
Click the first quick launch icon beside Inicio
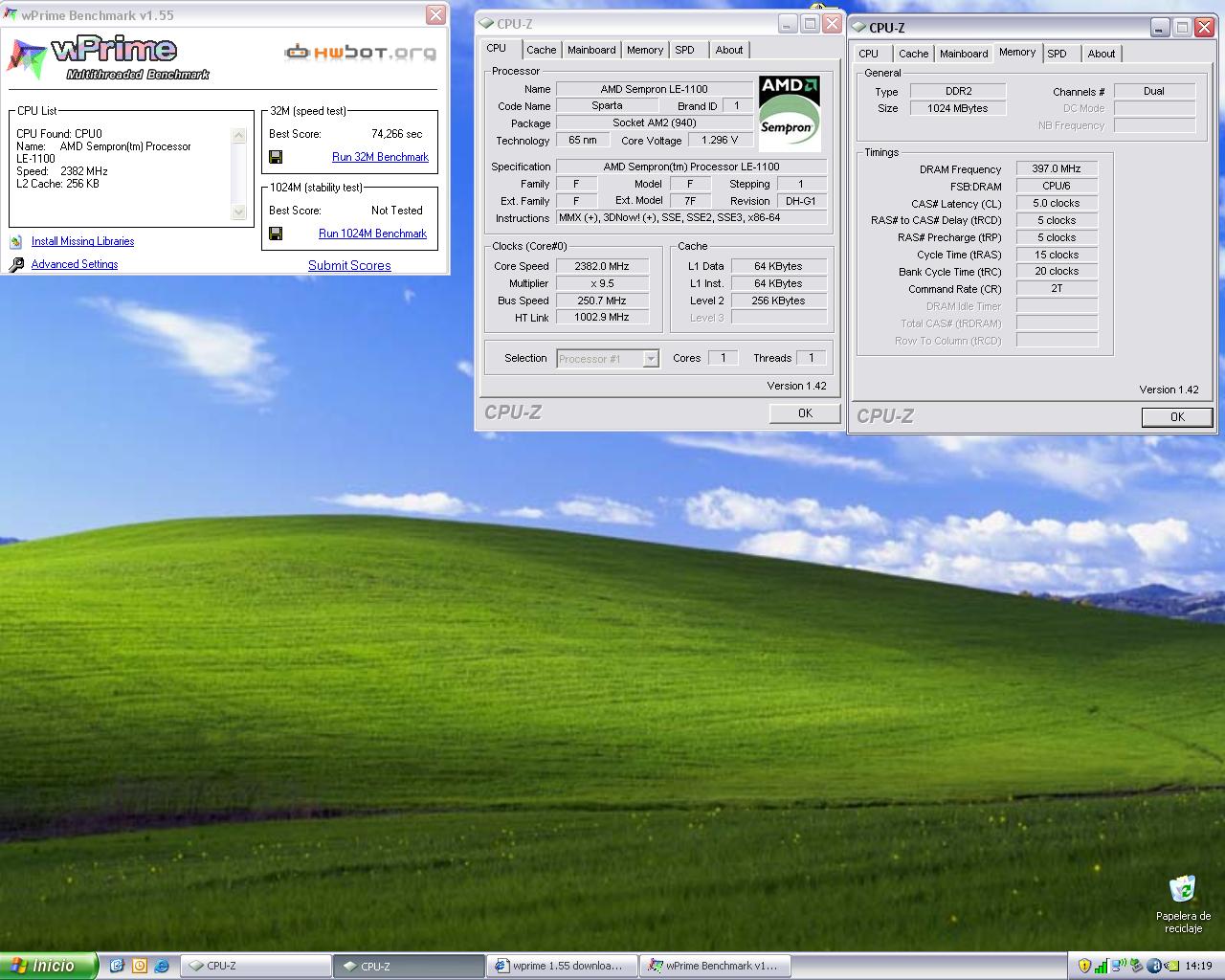(117, 966)
